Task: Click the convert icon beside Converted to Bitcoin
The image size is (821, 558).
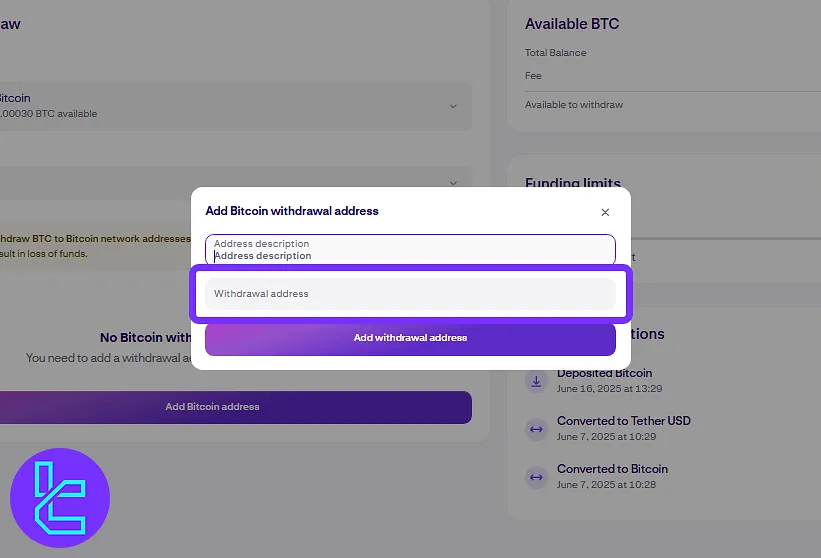Action: click(x=536, y=477)
